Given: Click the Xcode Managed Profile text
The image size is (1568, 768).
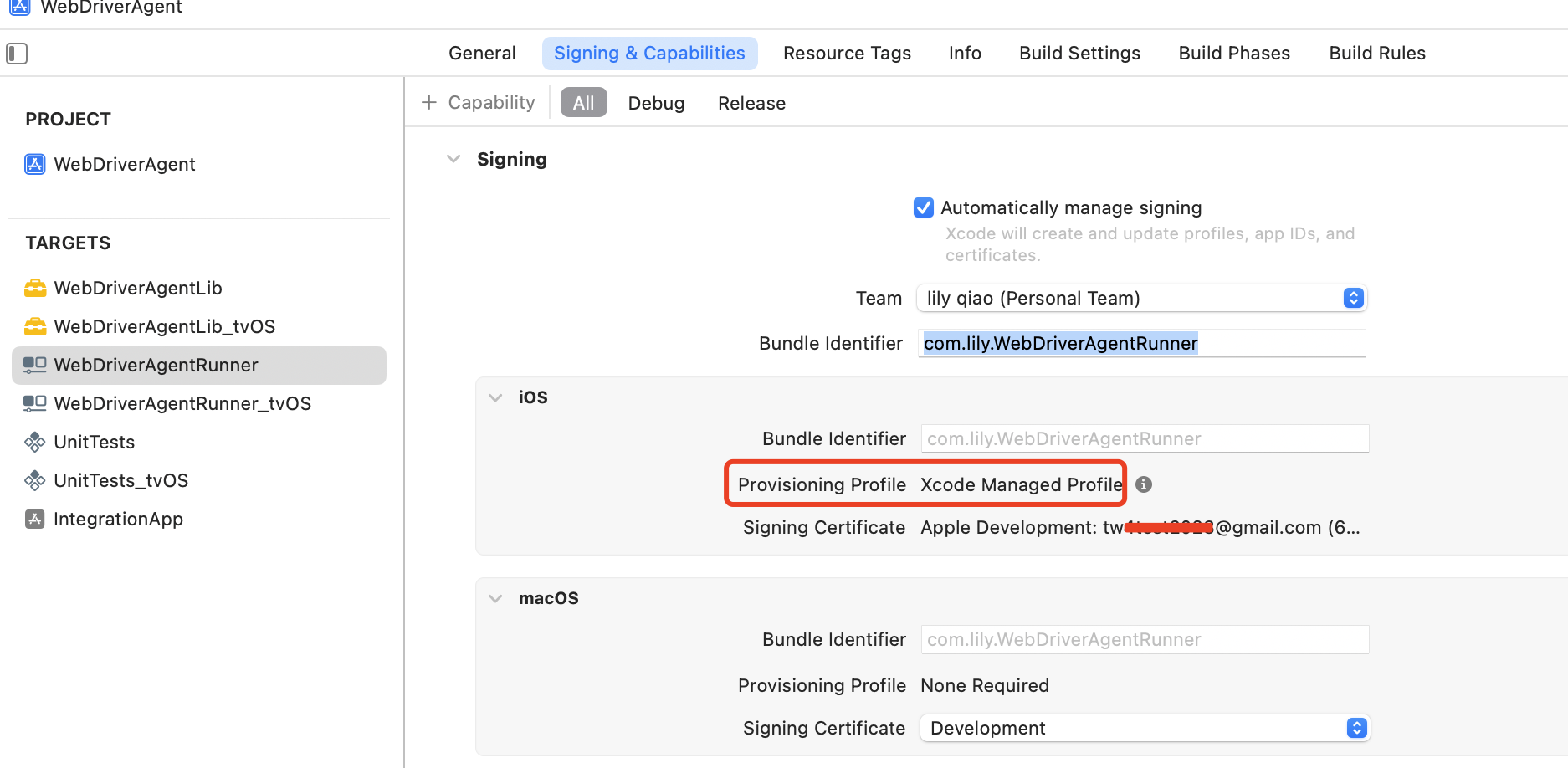Looking at the screenshot, I should pyautogui.click(x=1022, y=484).
